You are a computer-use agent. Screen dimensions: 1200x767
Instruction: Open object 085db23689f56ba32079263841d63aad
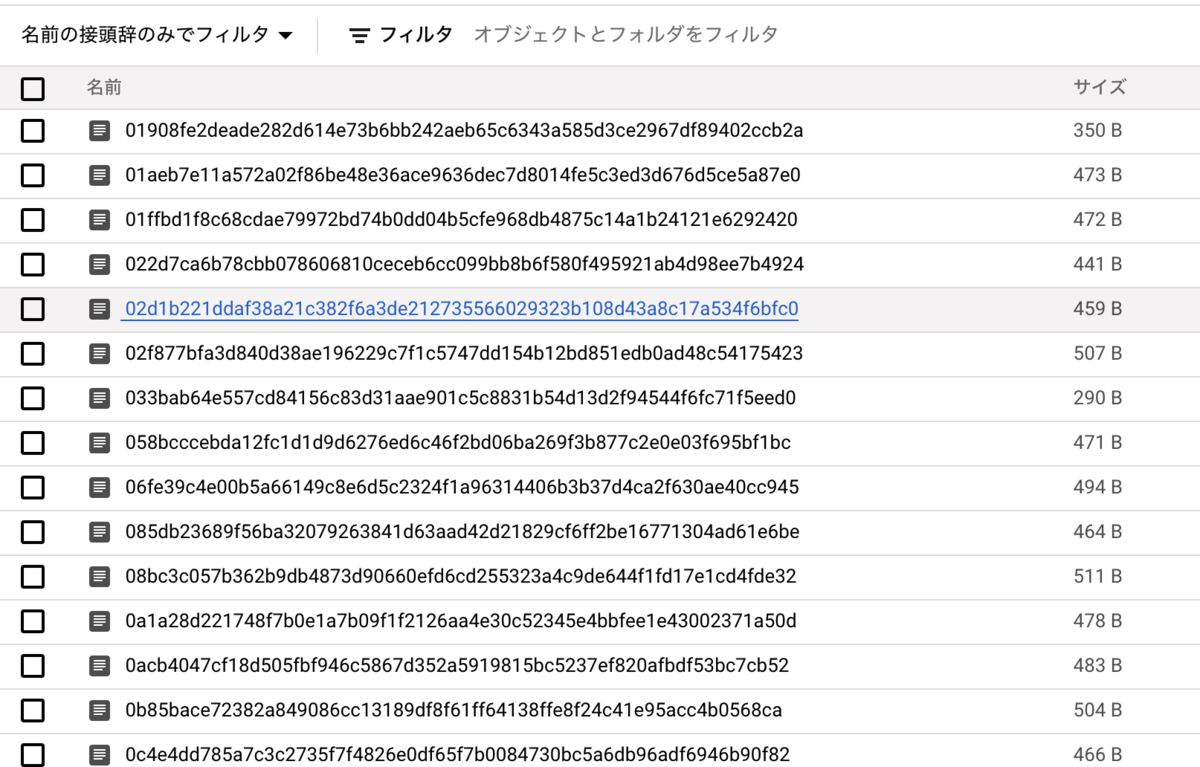462,532
